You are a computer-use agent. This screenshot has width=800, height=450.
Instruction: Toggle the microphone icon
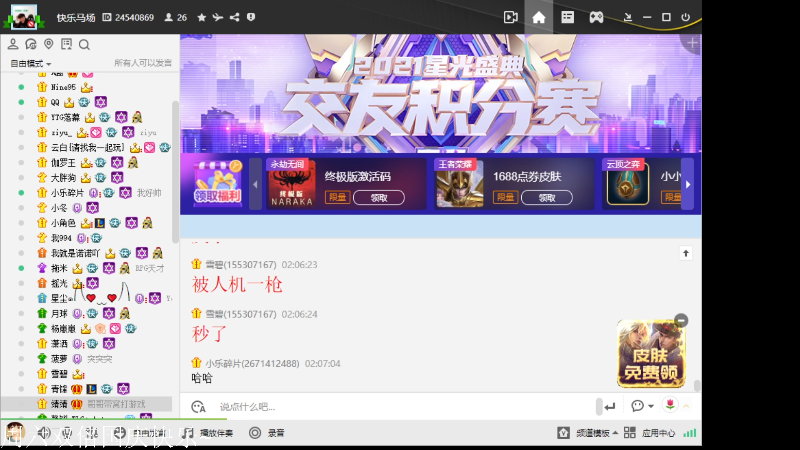(x=67, y=433)
